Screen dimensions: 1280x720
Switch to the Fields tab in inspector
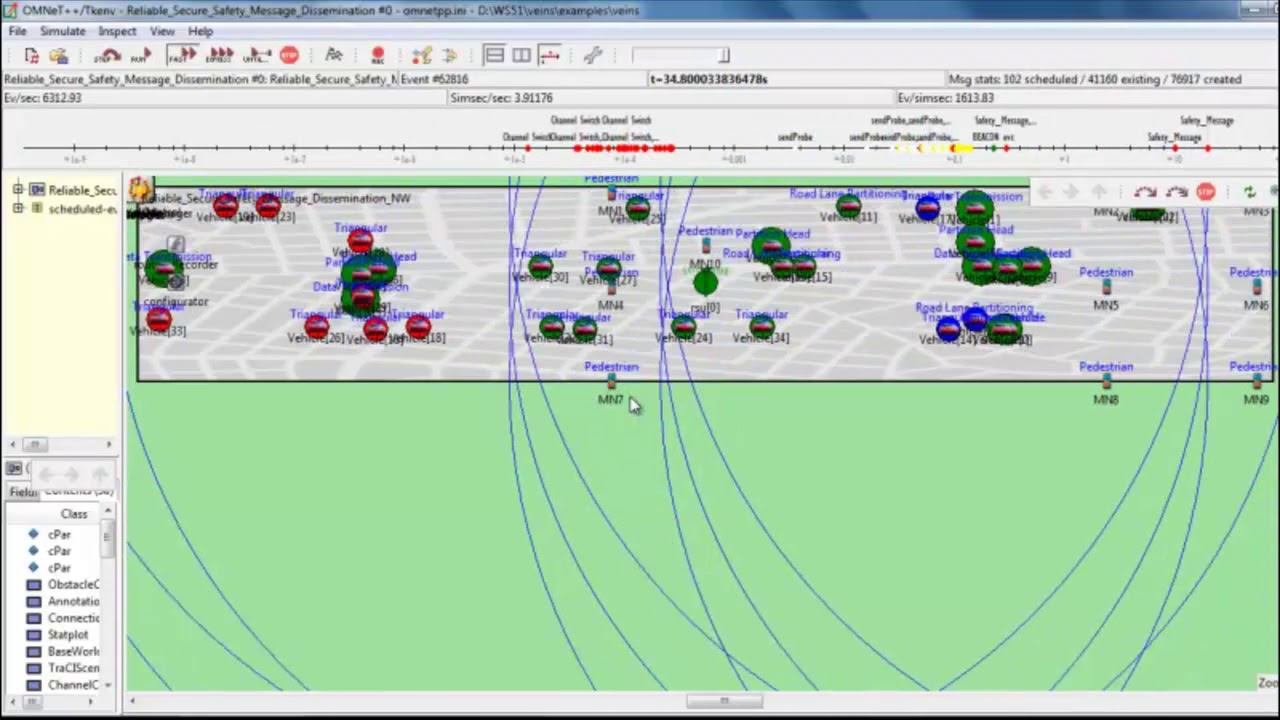click(23, 492)
